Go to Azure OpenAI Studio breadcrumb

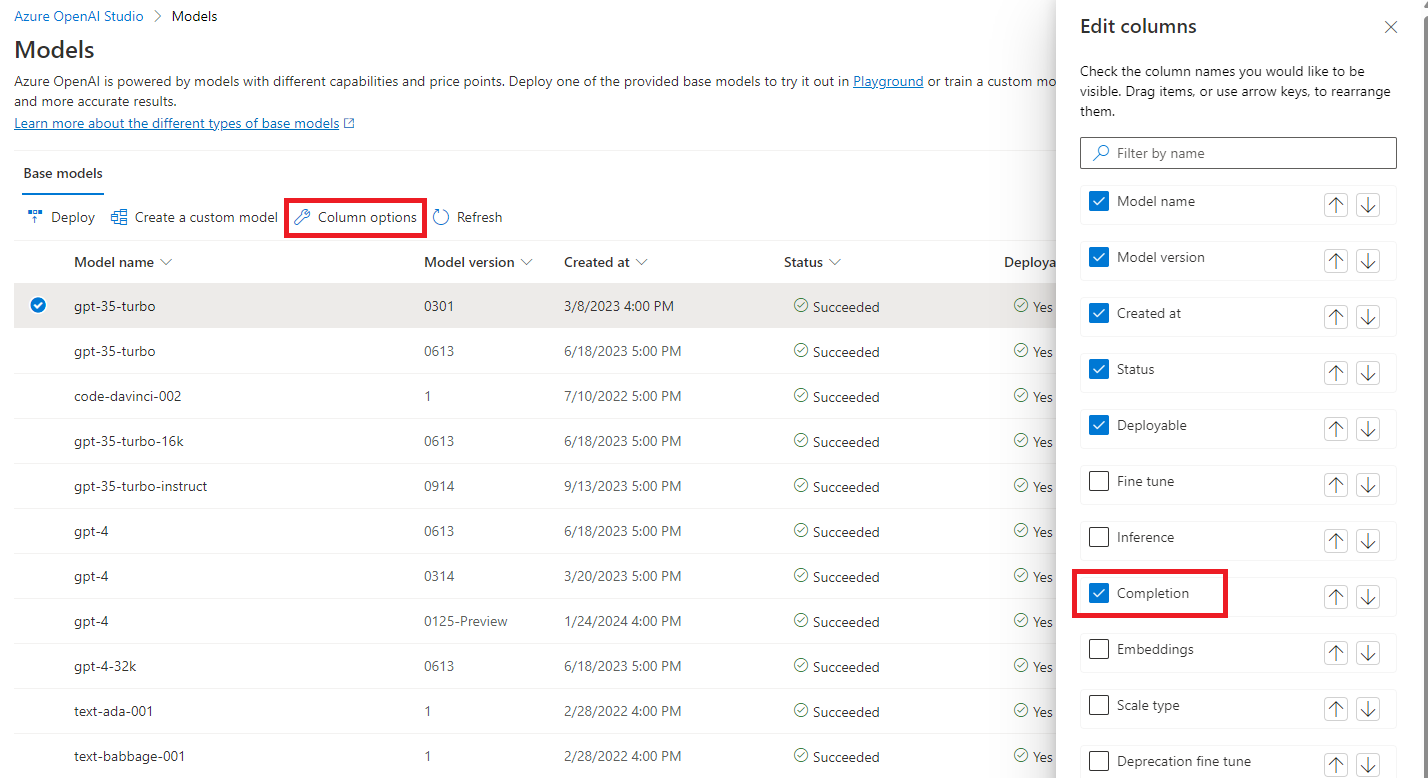tap(79, 16)
